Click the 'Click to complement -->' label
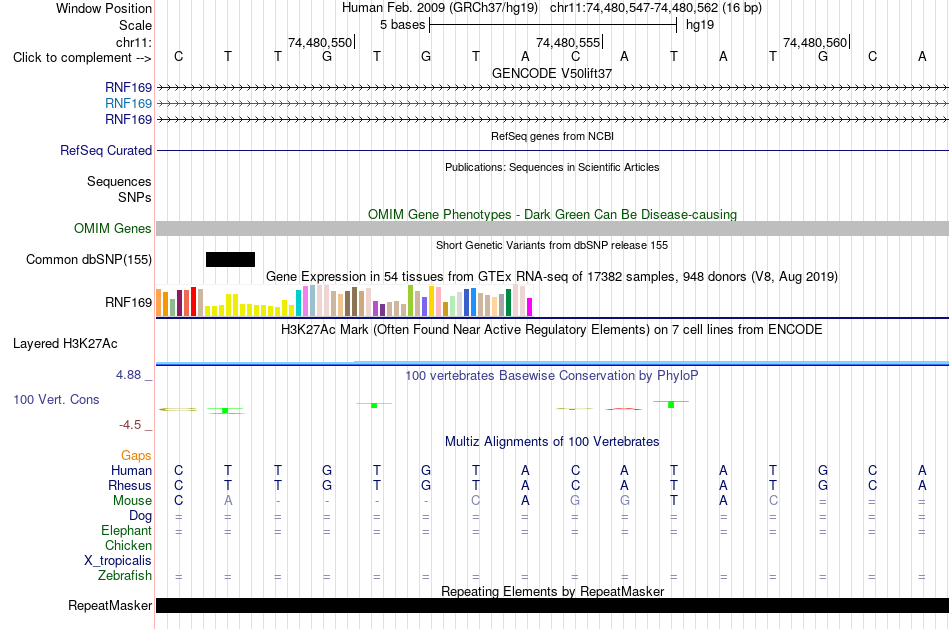 coord(82,58)
